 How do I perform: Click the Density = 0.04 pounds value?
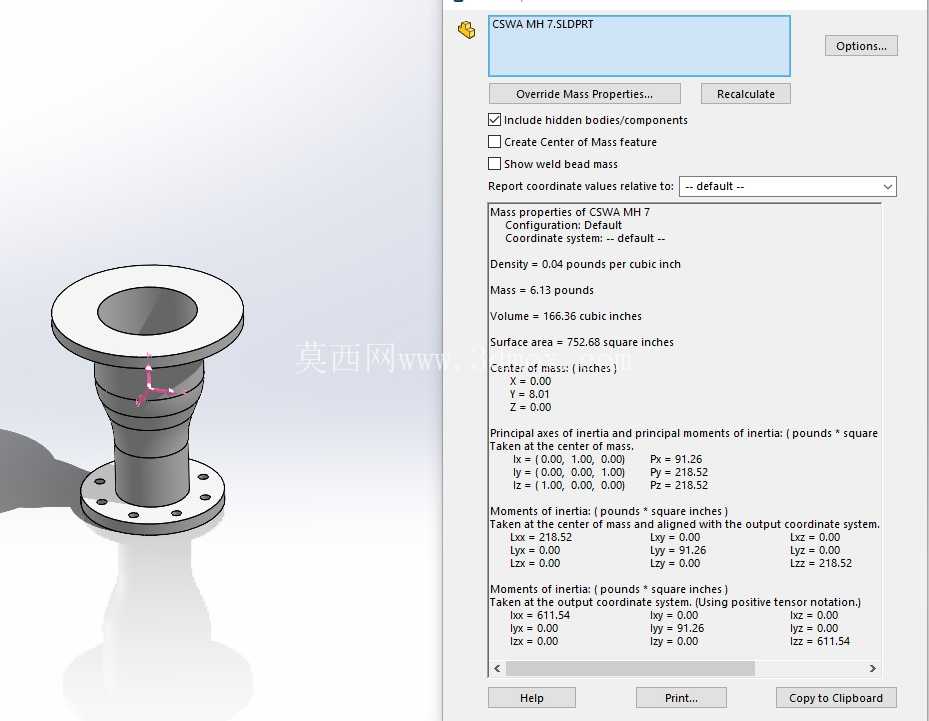click(x=585, y=264)
